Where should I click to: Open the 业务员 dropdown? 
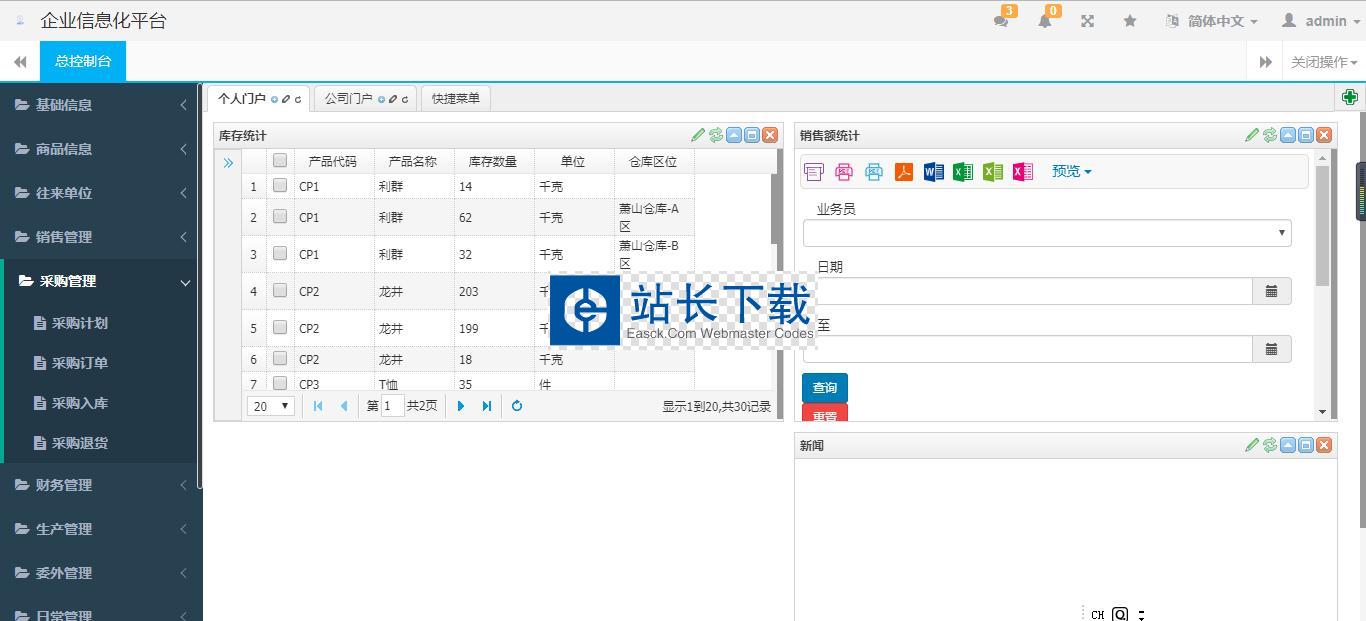click(1046, 233)
